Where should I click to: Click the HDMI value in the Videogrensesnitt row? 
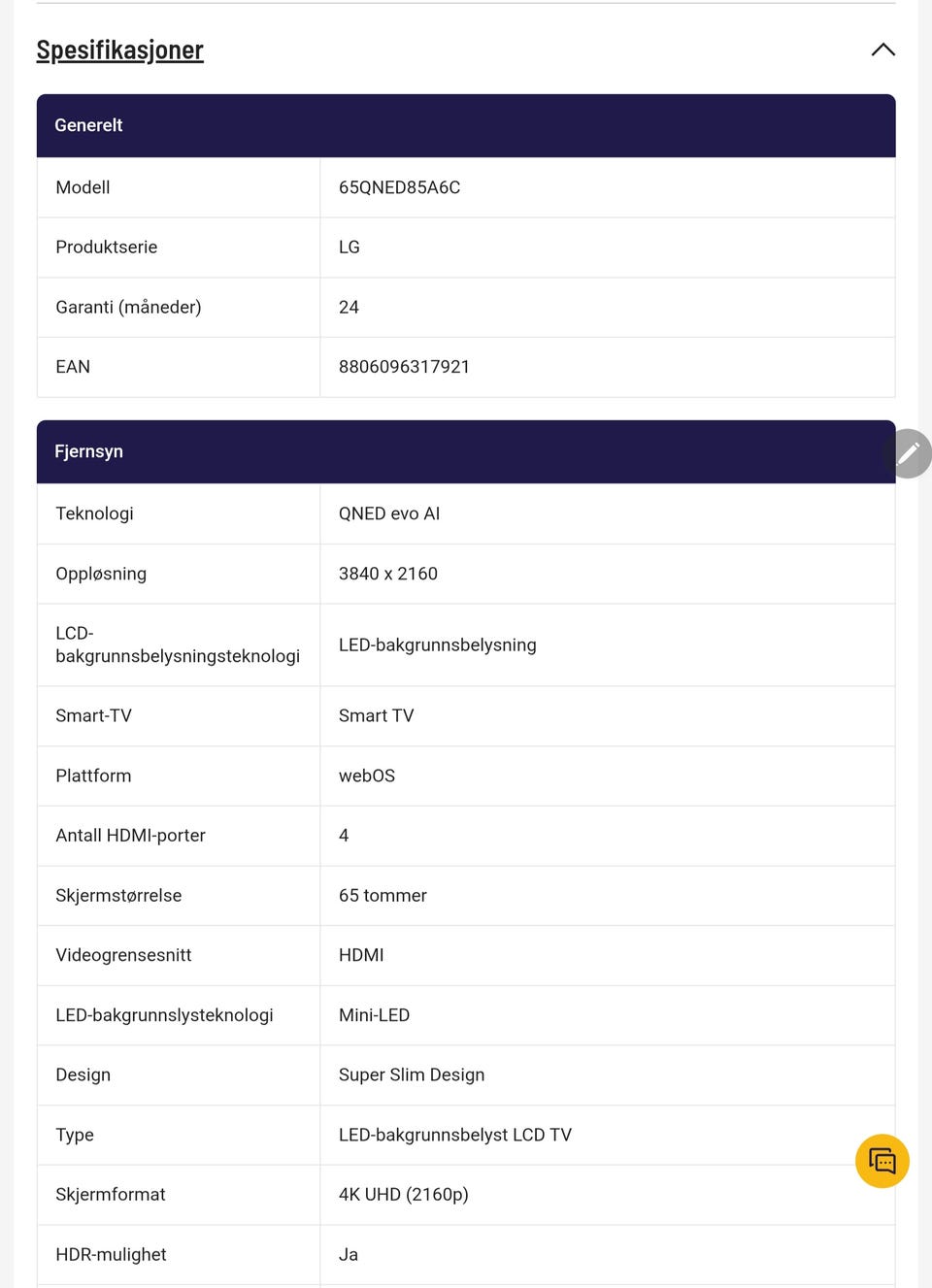pyautogui.click(x=361, y=955)
